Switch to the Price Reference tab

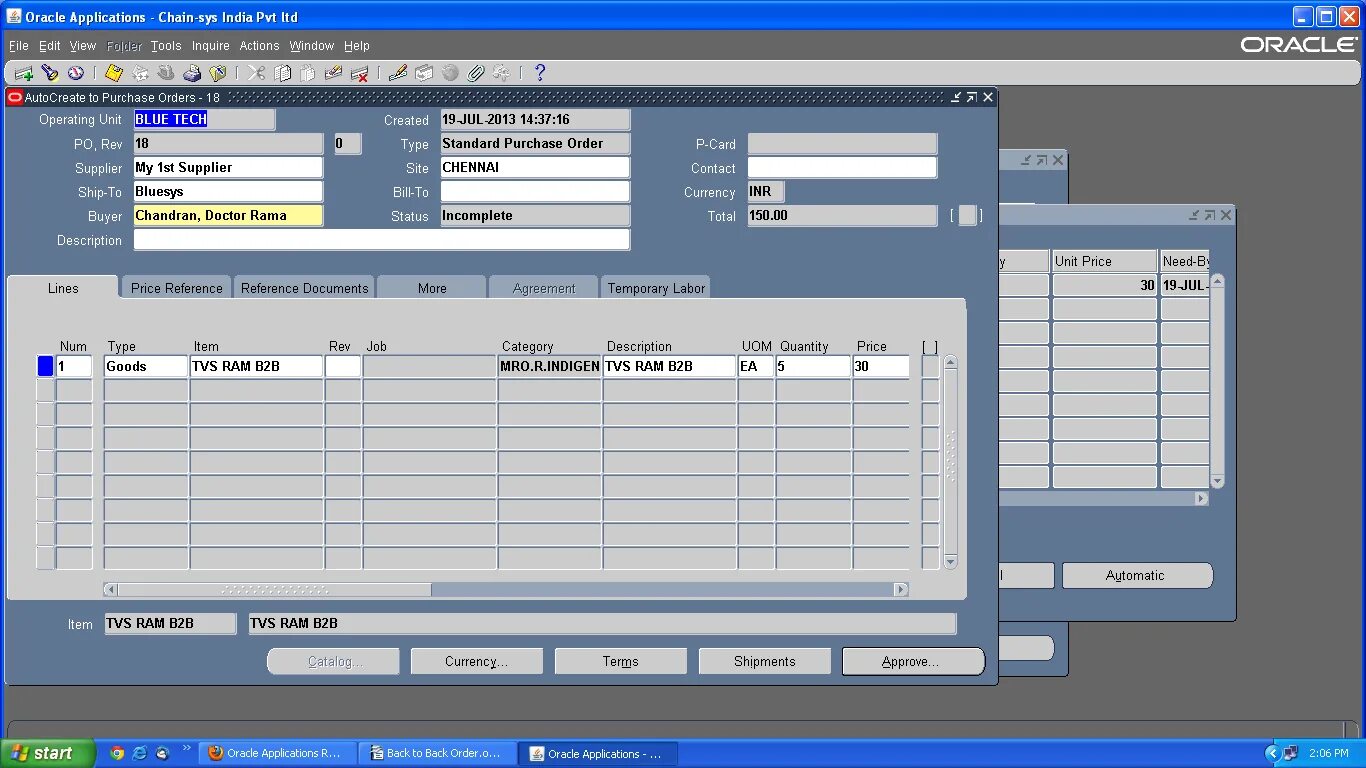177,288
